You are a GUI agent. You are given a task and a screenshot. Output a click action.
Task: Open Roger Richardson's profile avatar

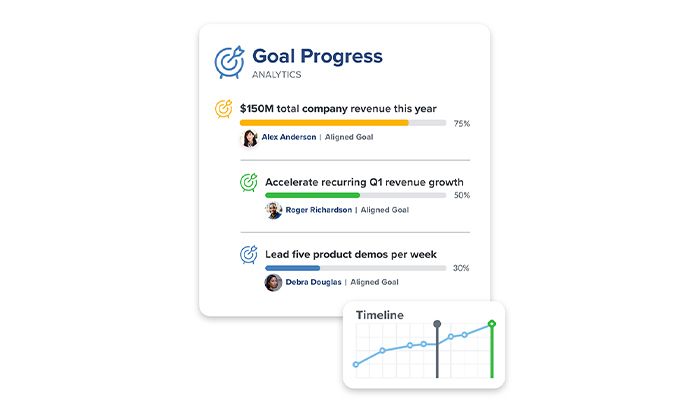point(274,210)
